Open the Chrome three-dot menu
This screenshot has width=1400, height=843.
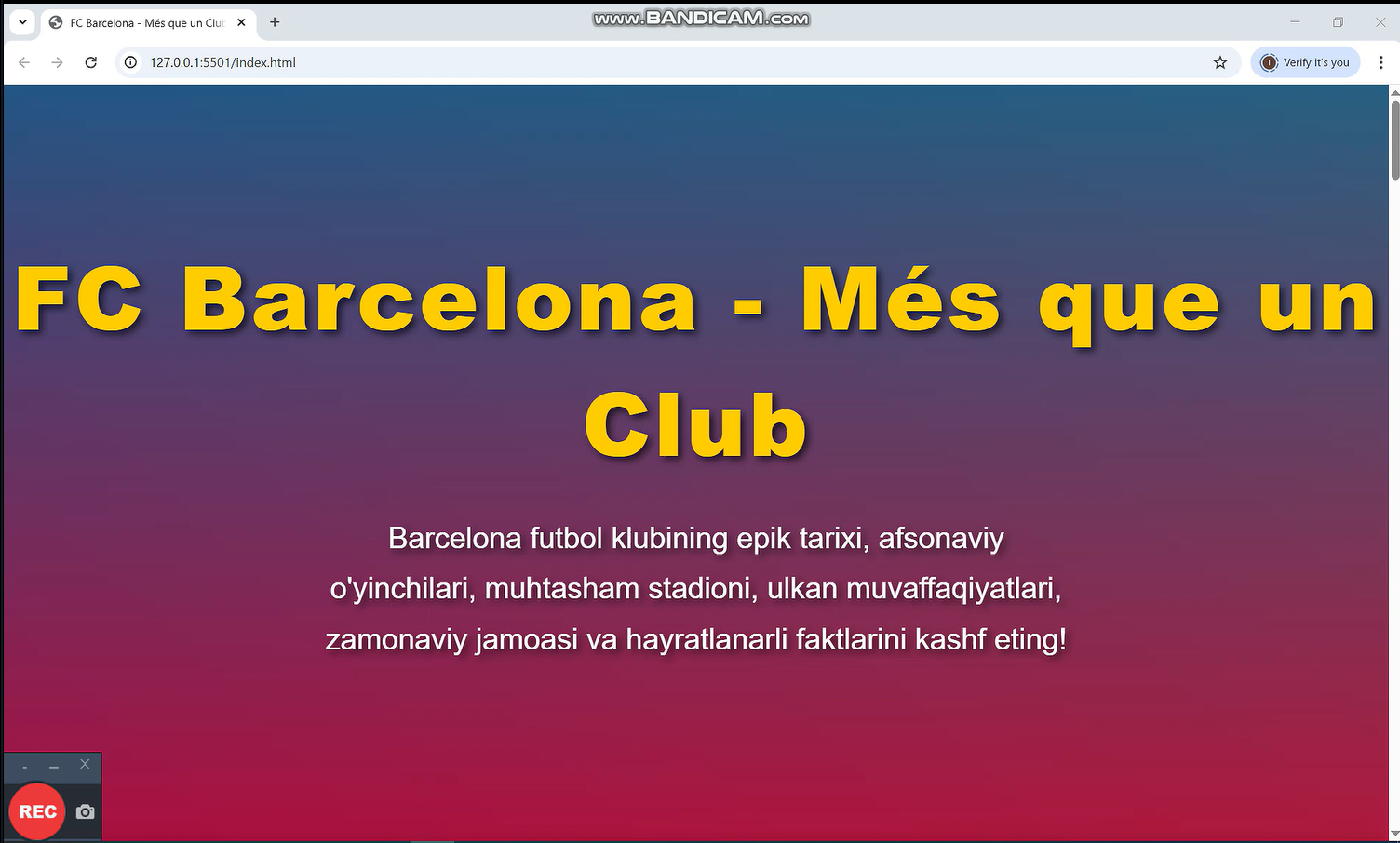pyautogui.click(x=1380, y=62)
